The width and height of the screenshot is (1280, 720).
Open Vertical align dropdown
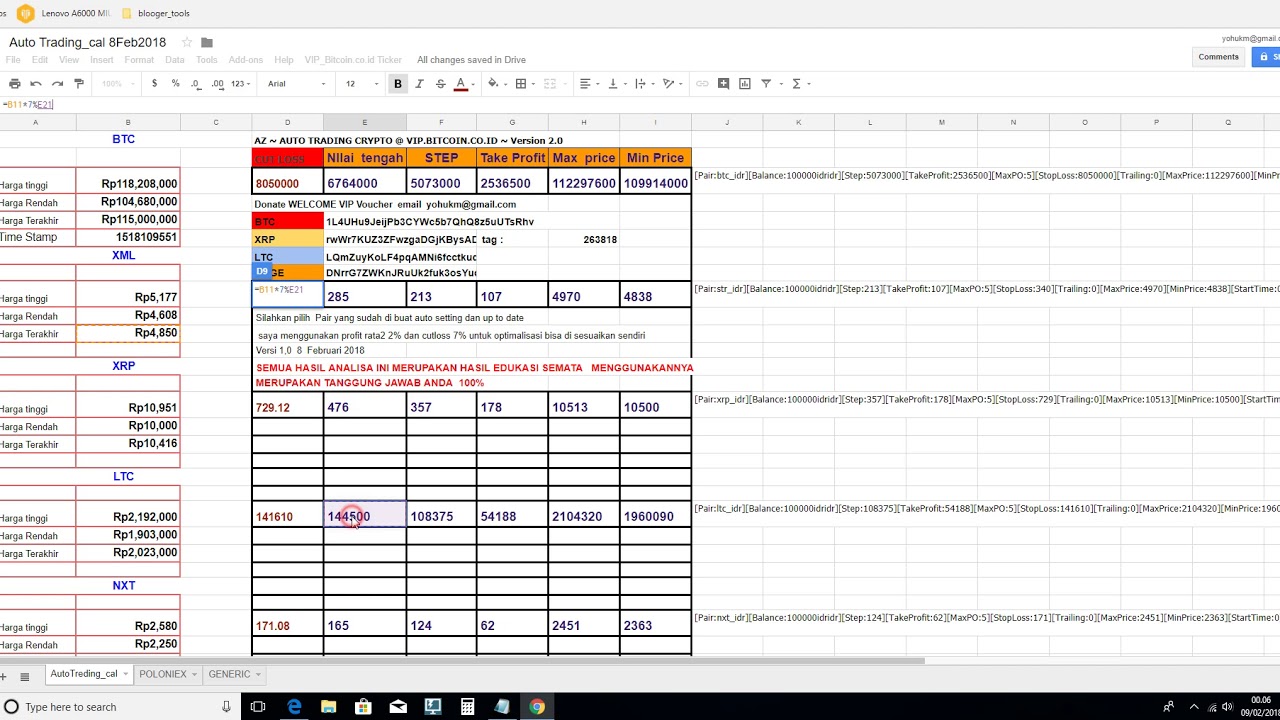[616, 84]
